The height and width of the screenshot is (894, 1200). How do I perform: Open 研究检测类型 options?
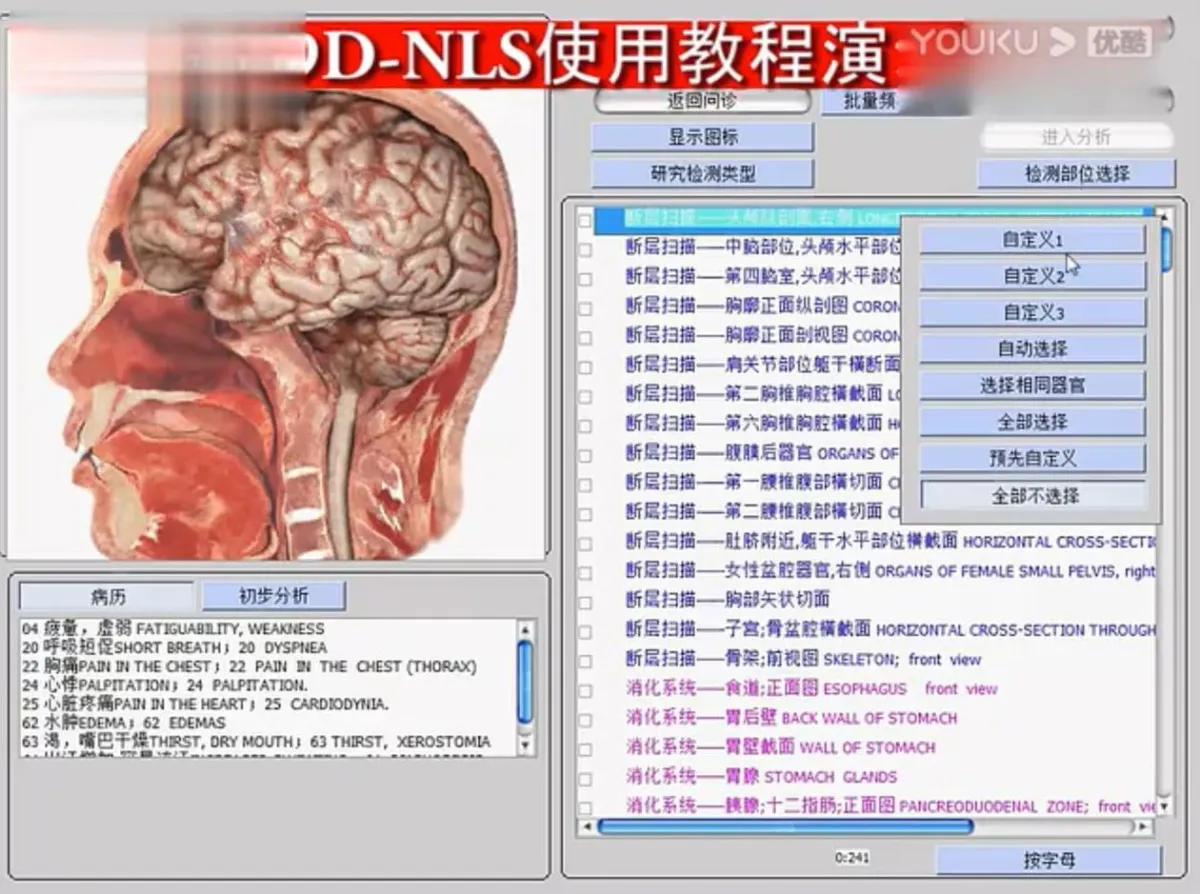point(702,173)
